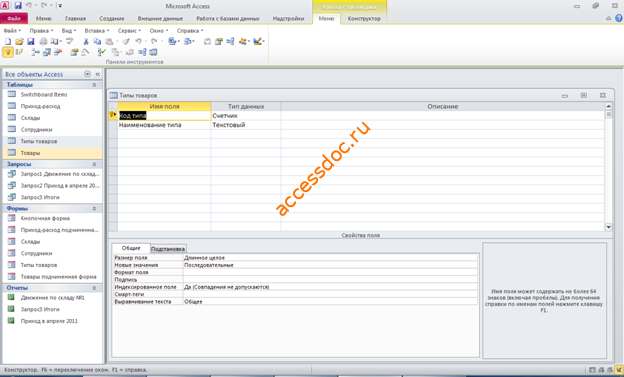The height and width of the screenshot is (377, 624).
Task: Click the Open folder icon in the toolbar
Action: coord(19,41)
